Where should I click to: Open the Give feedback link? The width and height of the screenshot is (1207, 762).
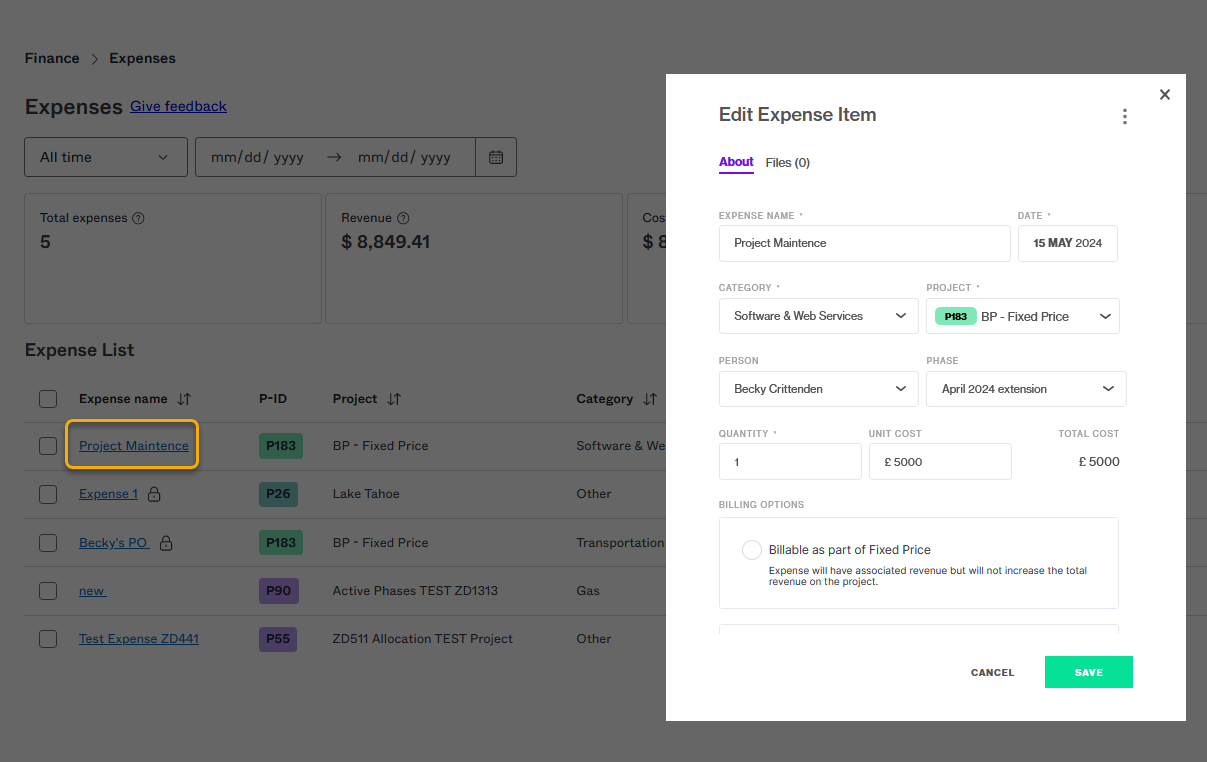coord(178,106)
